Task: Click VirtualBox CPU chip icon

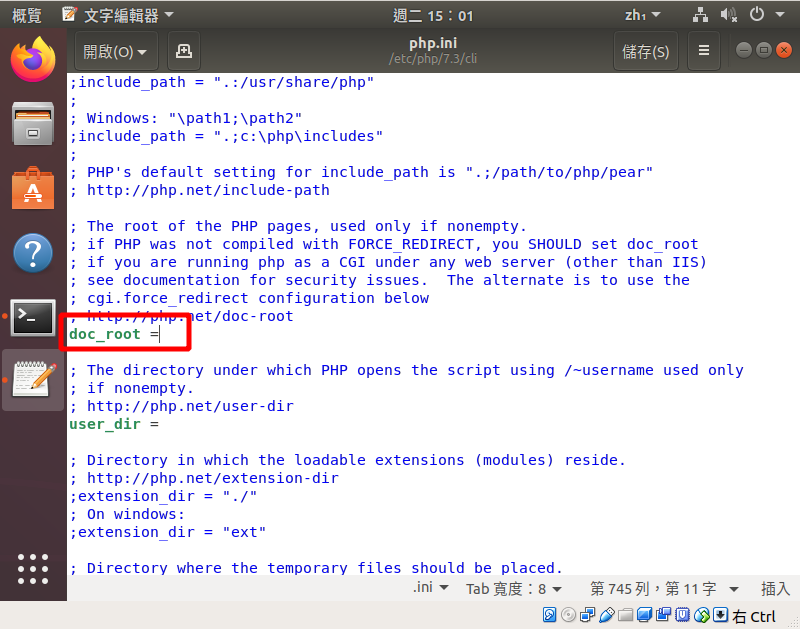Action: tap(682, 615)
